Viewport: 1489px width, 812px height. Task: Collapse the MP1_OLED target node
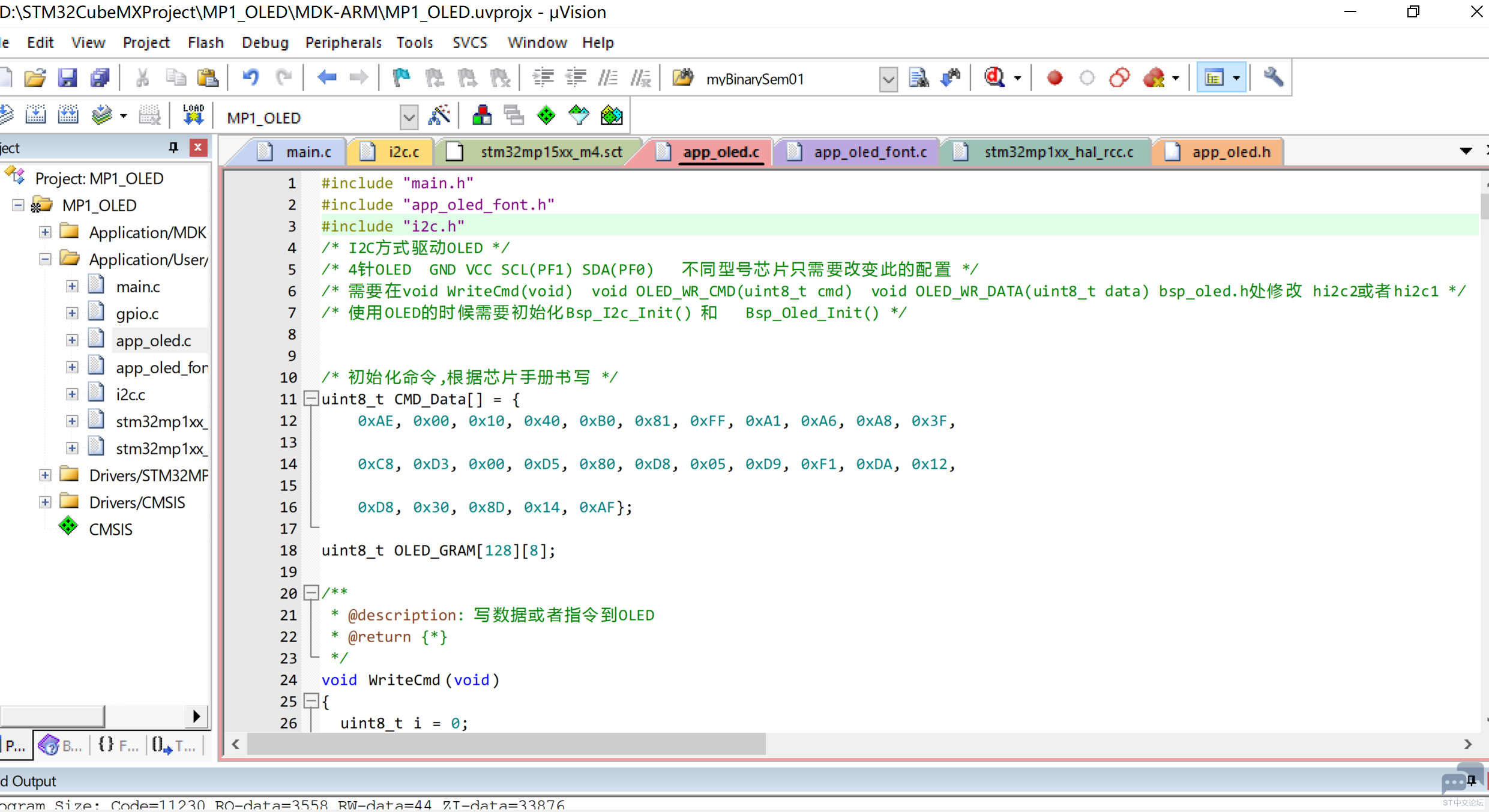[x=18, y=205]
